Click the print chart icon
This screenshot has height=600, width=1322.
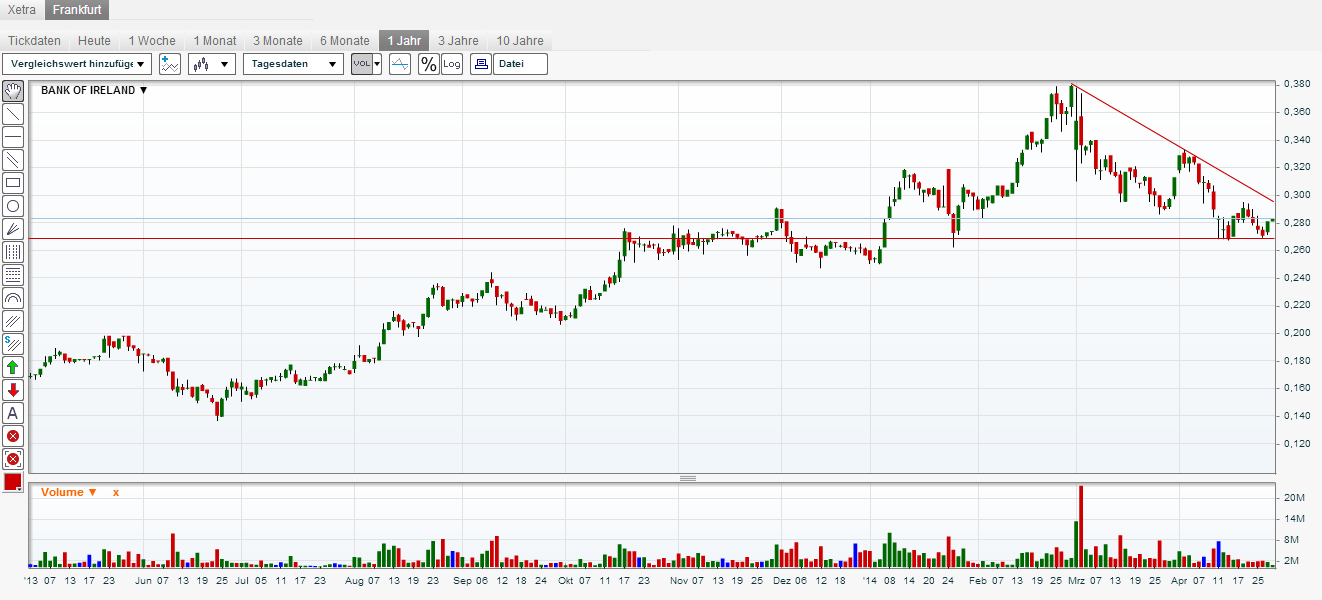coord(481,64)
